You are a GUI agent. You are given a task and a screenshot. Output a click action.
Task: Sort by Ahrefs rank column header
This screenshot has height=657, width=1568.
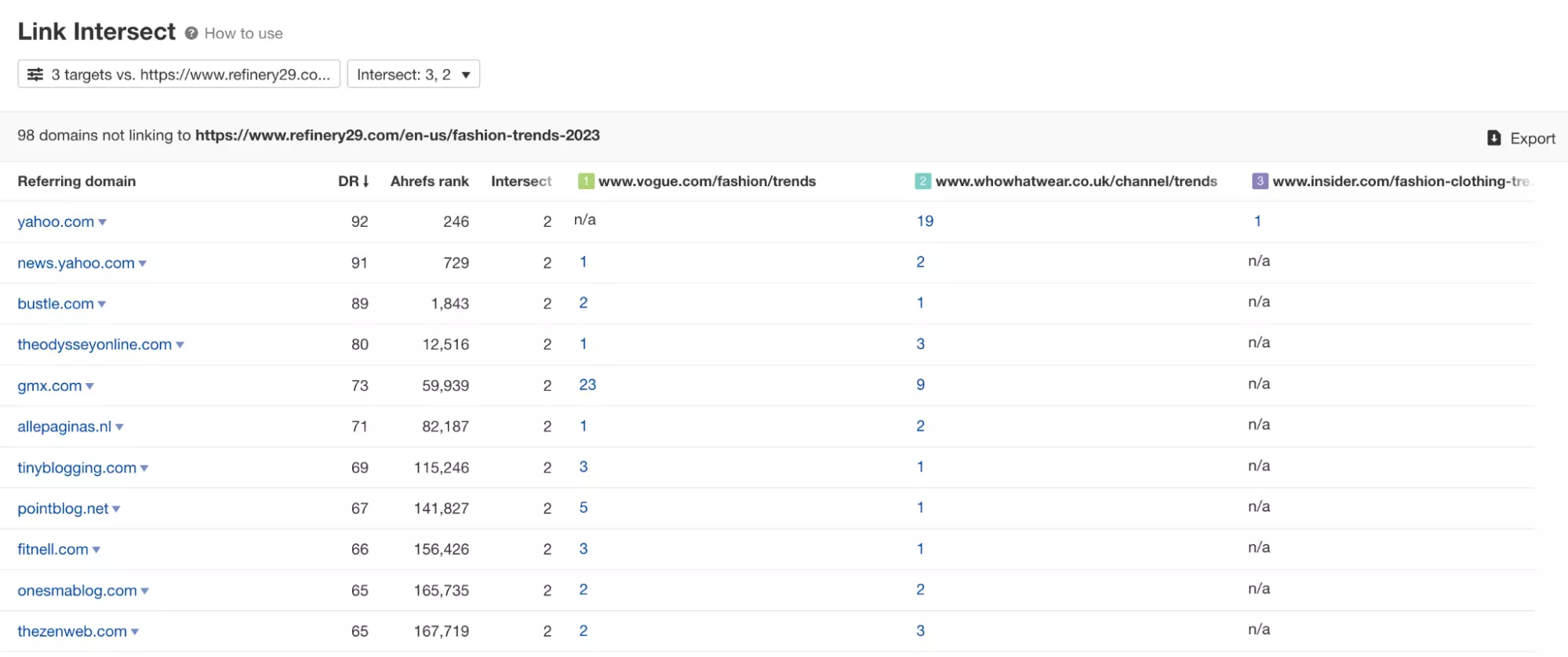tap(430, 181)
